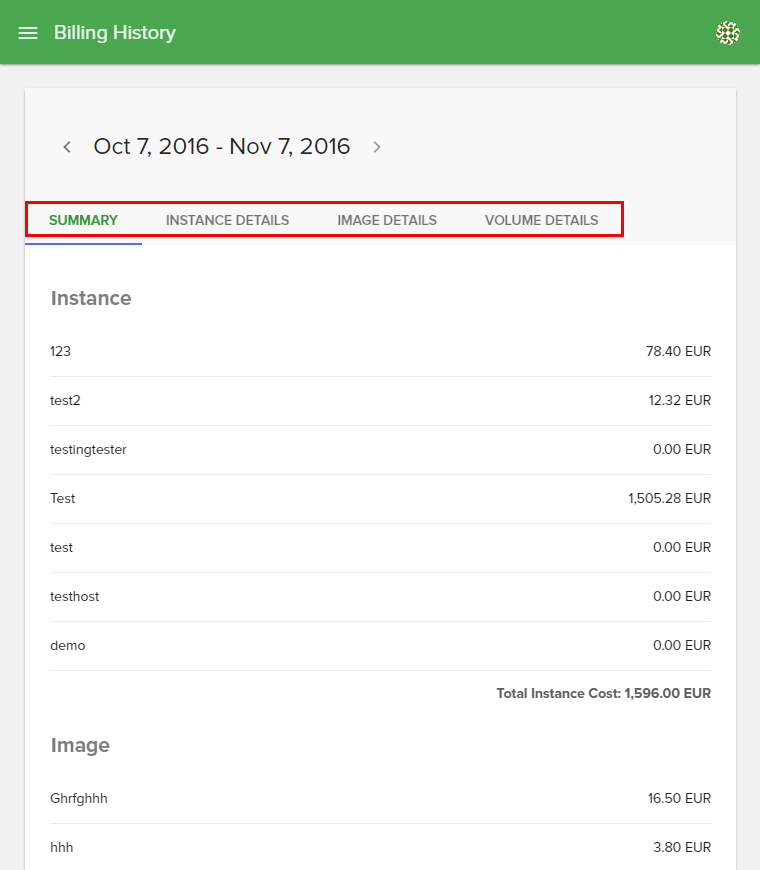This screenshot has height=870, width=760.
Task: Click the Total Instance Cost line
Action: click(603, 694)
